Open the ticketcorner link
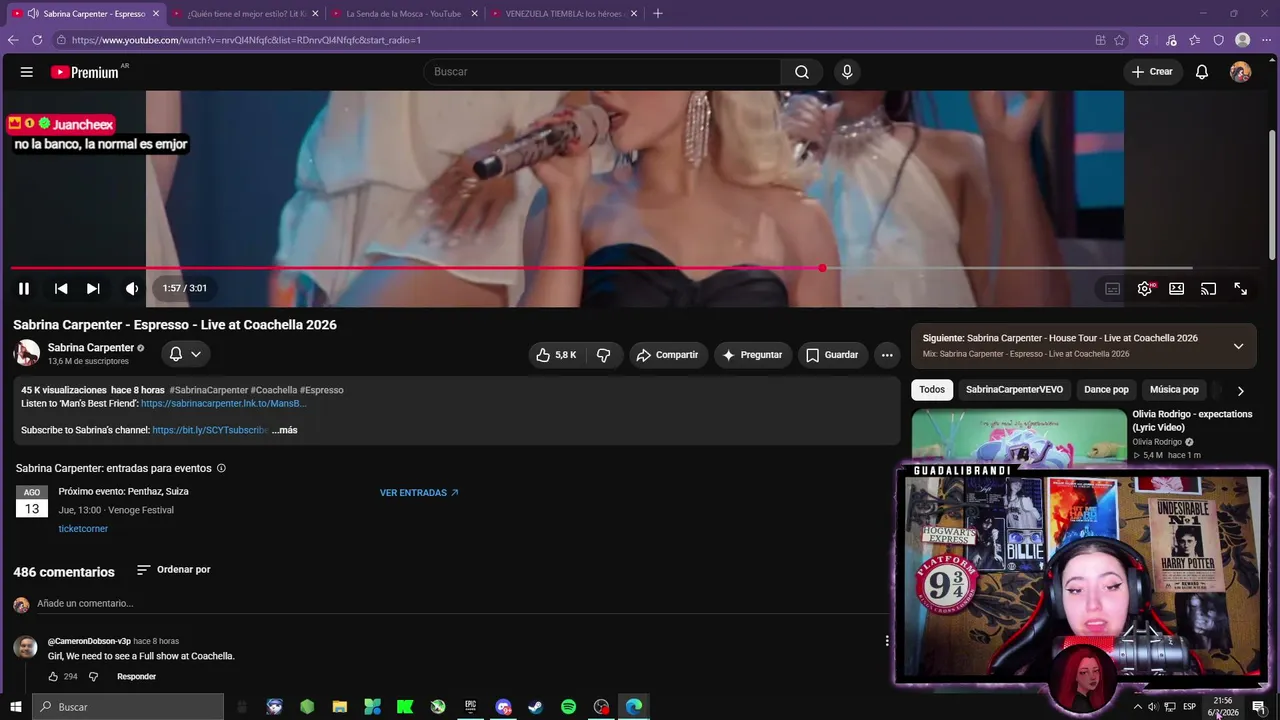This screenshot has height=720, width=1280. pos(83,529)
